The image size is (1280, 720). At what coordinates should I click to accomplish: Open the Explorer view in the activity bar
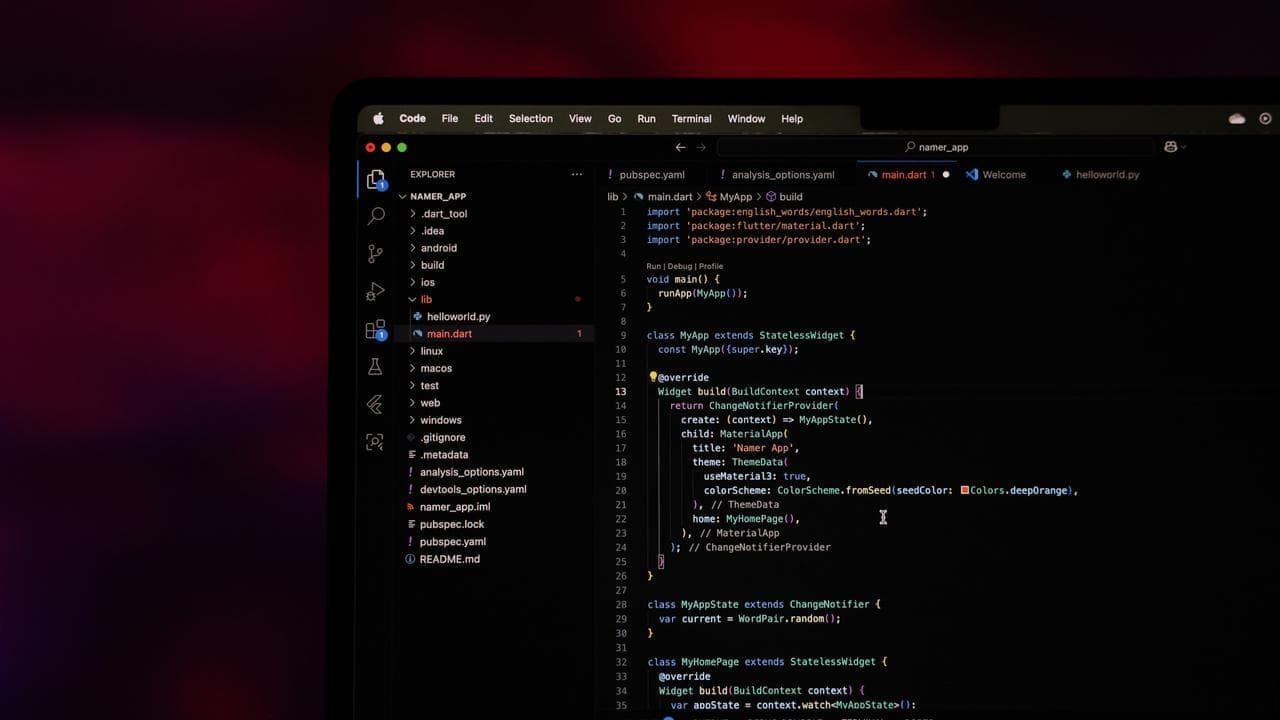coord(376,180)
